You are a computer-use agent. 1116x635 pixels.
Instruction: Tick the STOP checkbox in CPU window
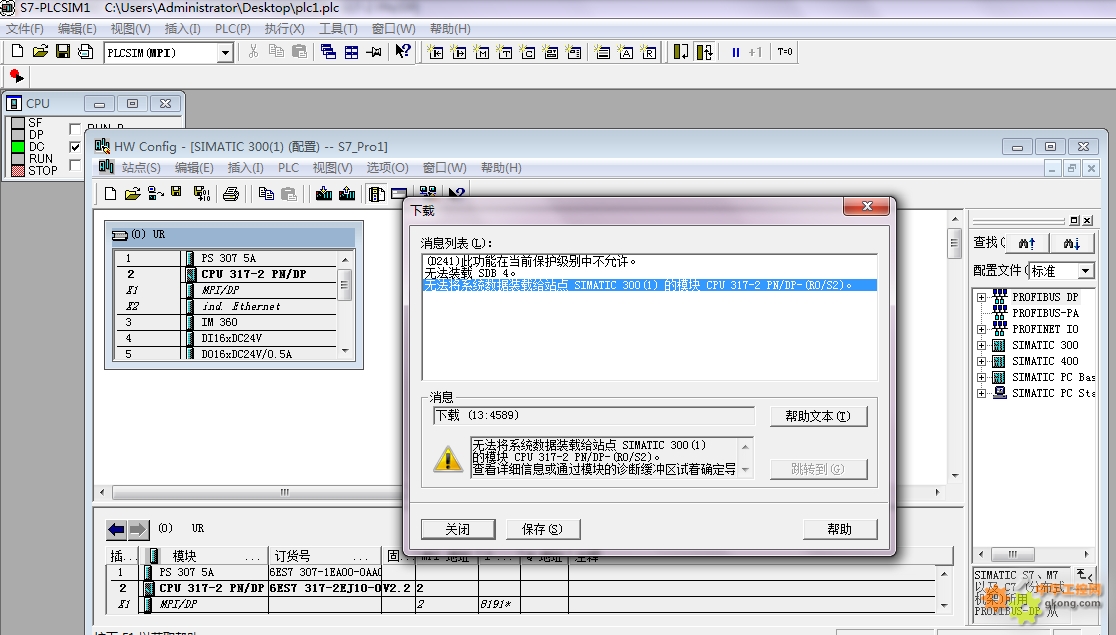pos(75,165)
